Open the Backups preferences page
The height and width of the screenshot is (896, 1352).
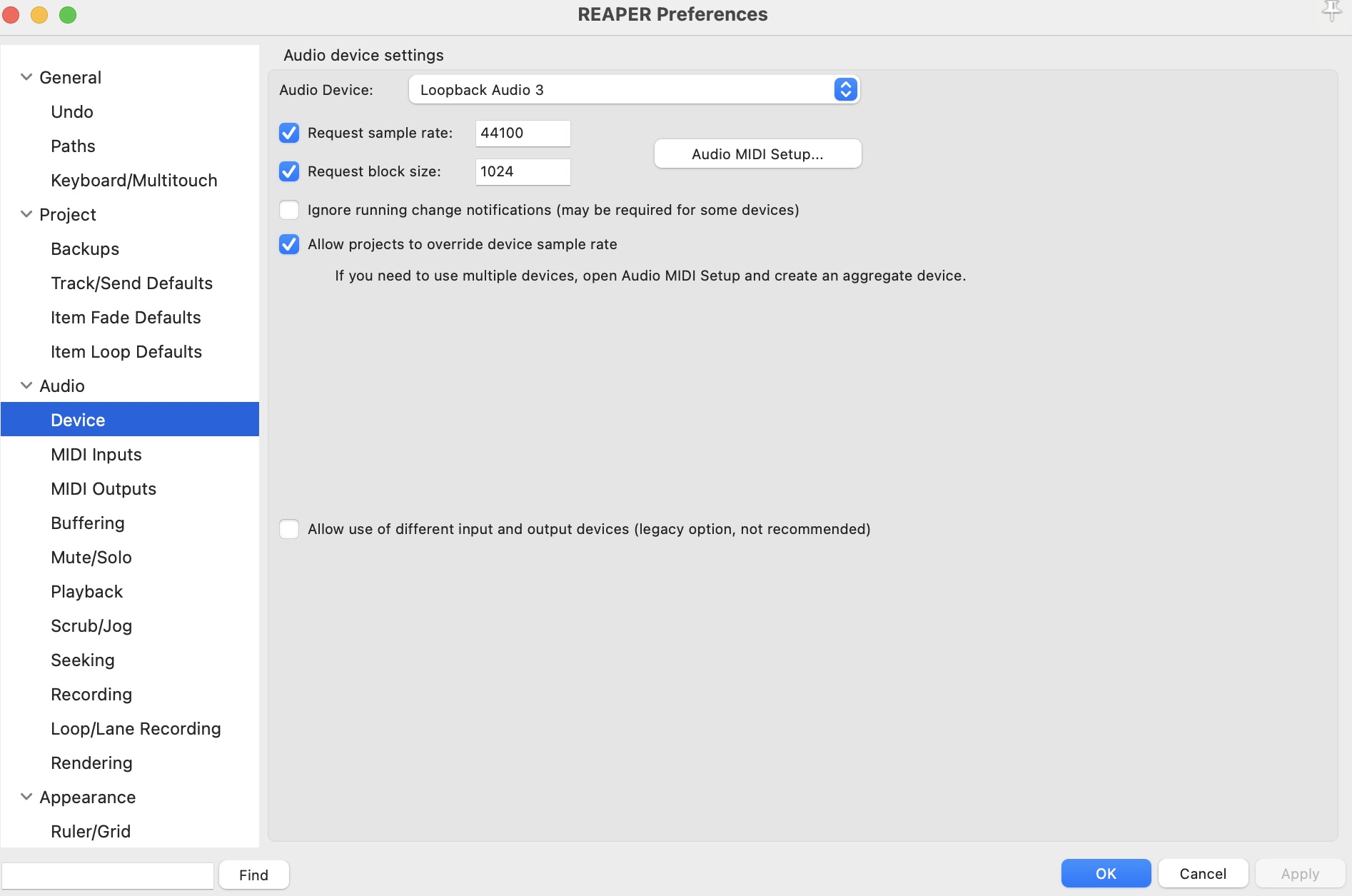coord(85,248)
